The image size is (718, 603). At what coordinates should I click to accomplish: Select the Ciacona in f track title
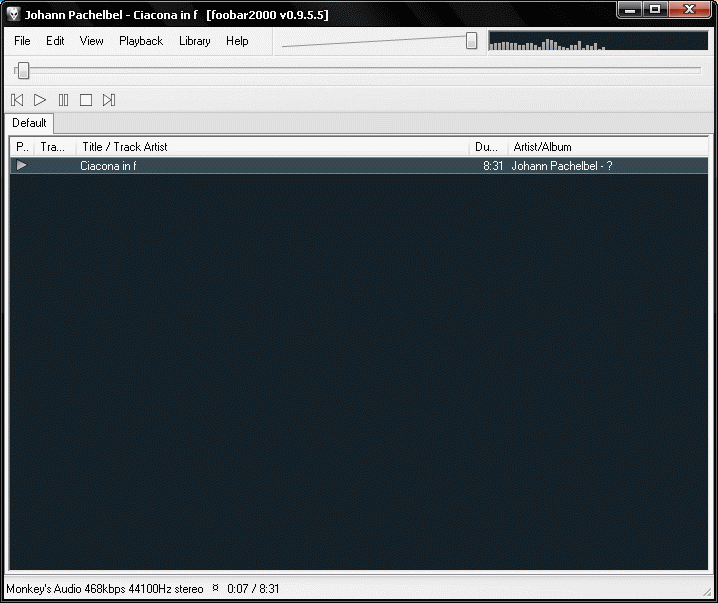[108, 166]
